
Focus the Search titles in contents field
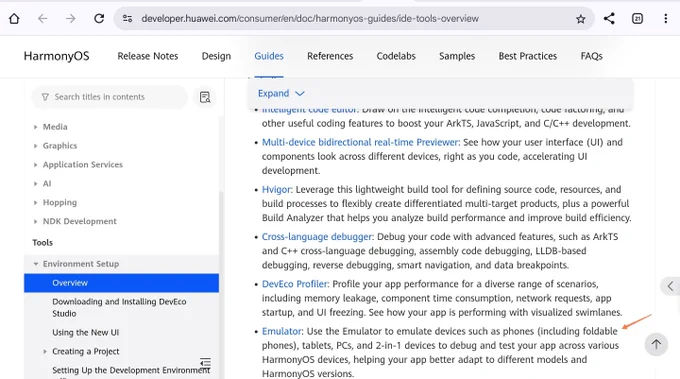[x=110, y=97]
